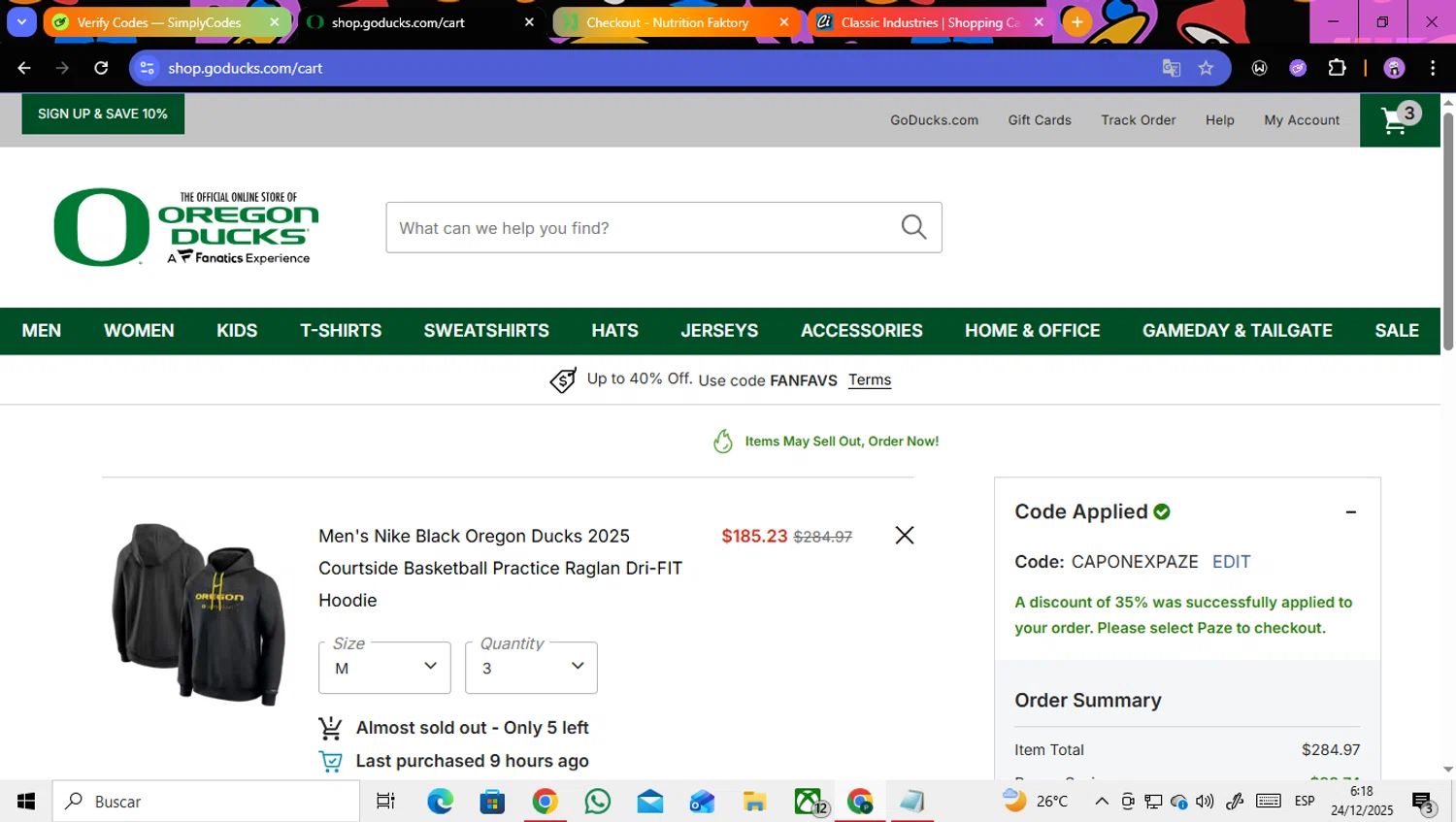The image size is (1456, 822).
Task: Open the SWEATSHIRTS category menu
Action: pos(486,331)
